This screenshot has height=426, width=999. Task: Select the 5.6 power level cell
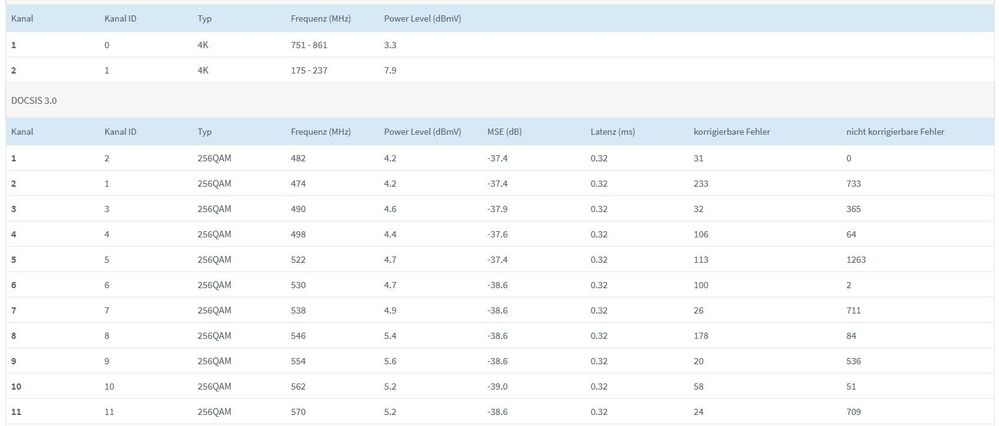pyautogui.click(x=391, y=361)
